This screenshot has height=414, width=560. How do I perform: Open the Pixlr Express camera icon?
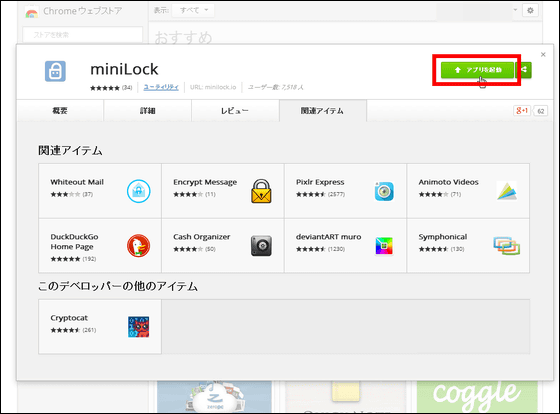tap(384, 191)
